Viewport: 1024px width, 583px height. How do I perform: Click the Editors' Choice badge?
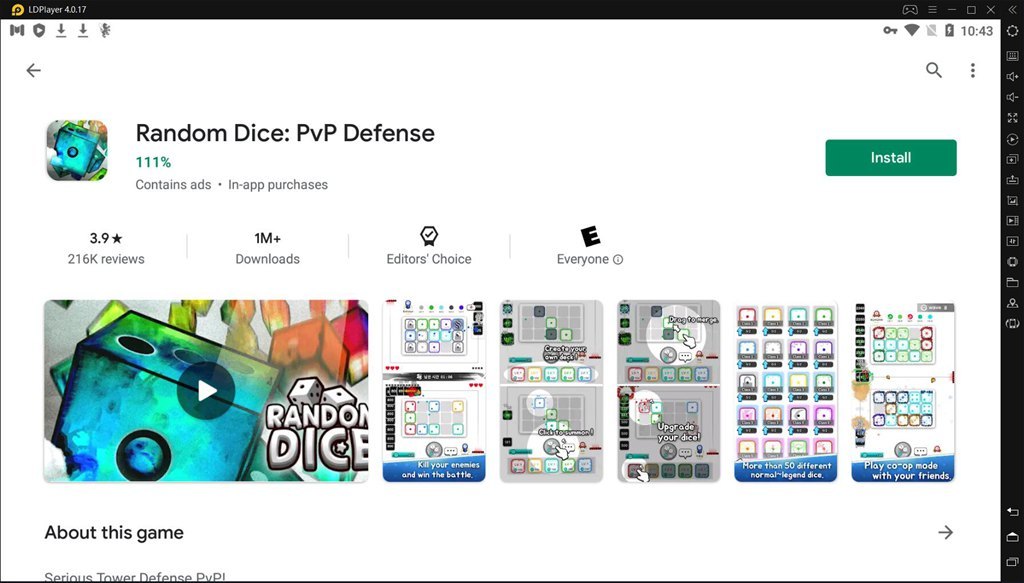[428, 247]
